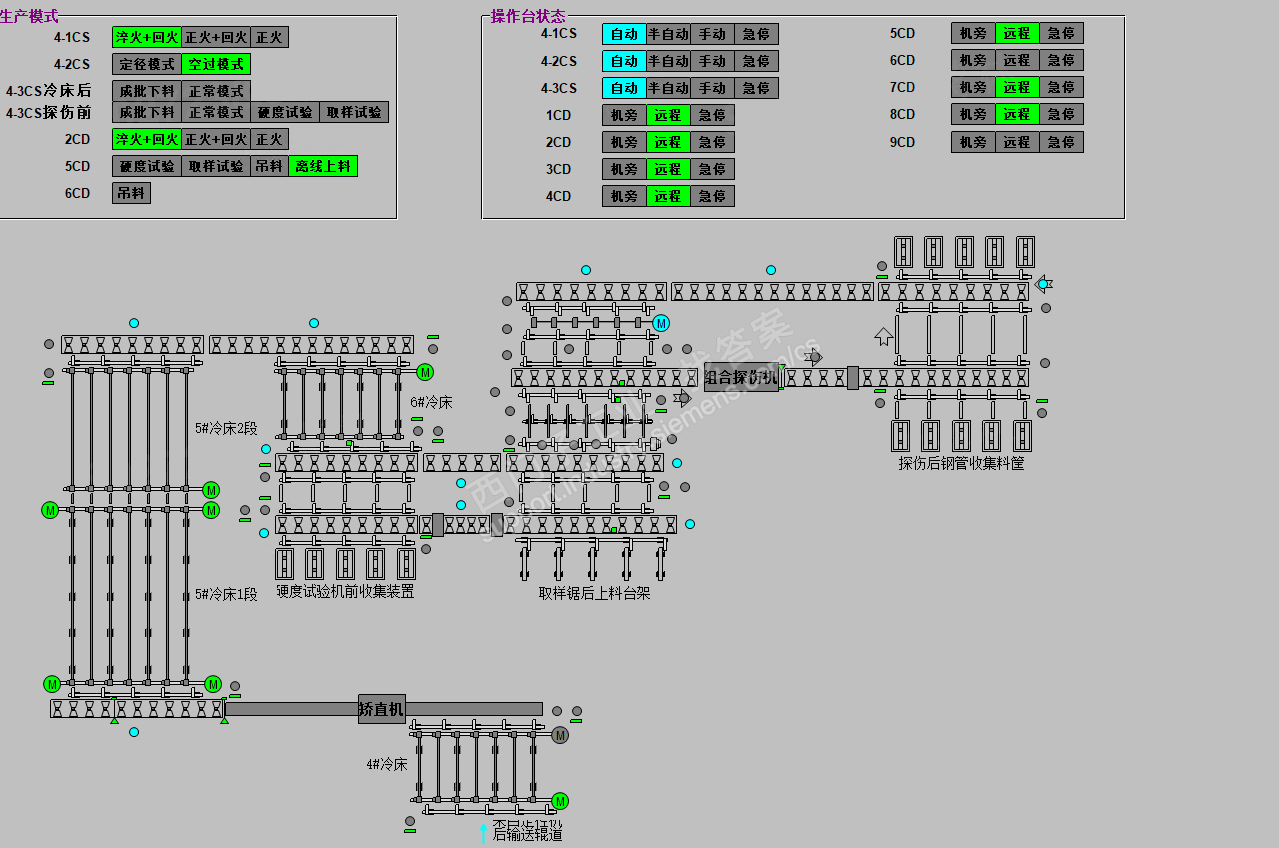Set 4-1CS console to 自动
Viewport: 1279px width, 848px height.
(x=624, y=34)
